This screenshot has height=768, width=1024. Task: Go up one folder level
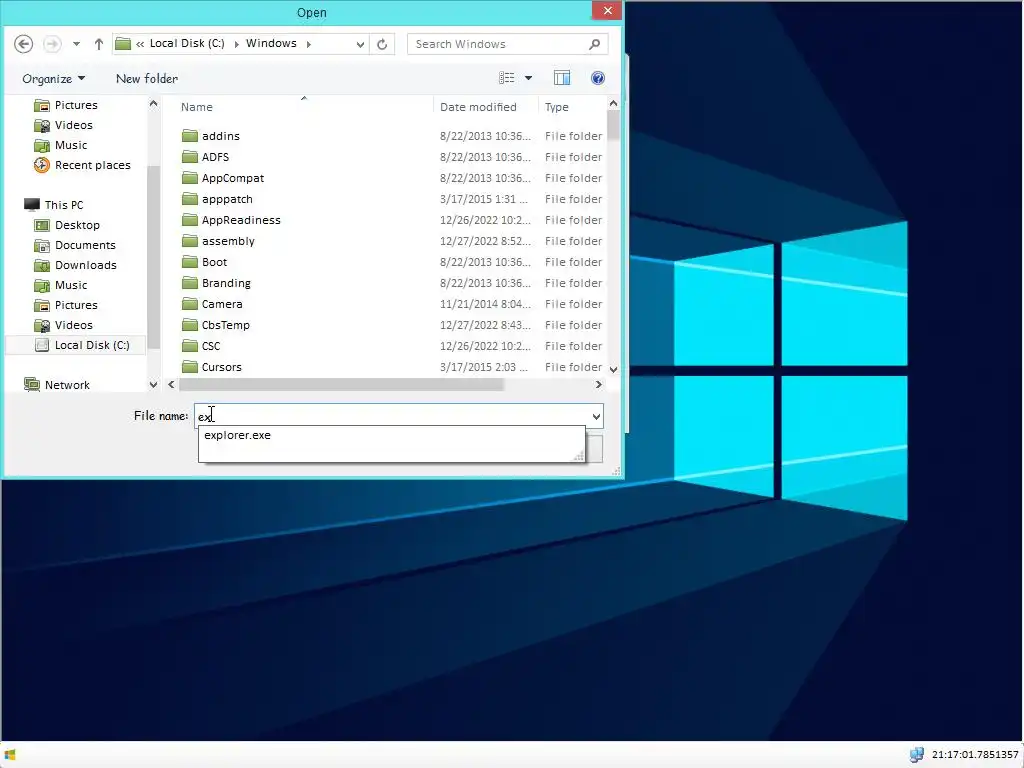click(99, 44)
